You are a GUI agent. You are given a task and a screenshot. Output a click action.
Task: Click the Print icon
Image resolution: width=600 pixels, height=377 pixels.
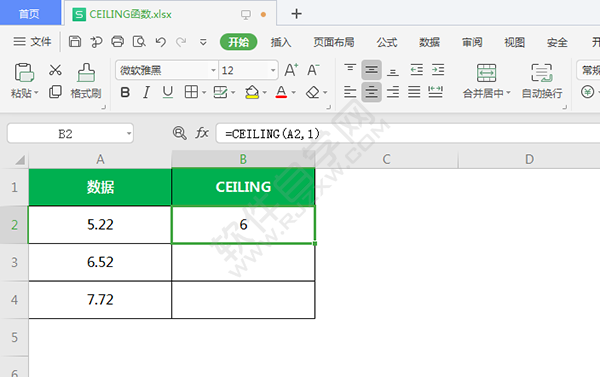coord(117,41)
